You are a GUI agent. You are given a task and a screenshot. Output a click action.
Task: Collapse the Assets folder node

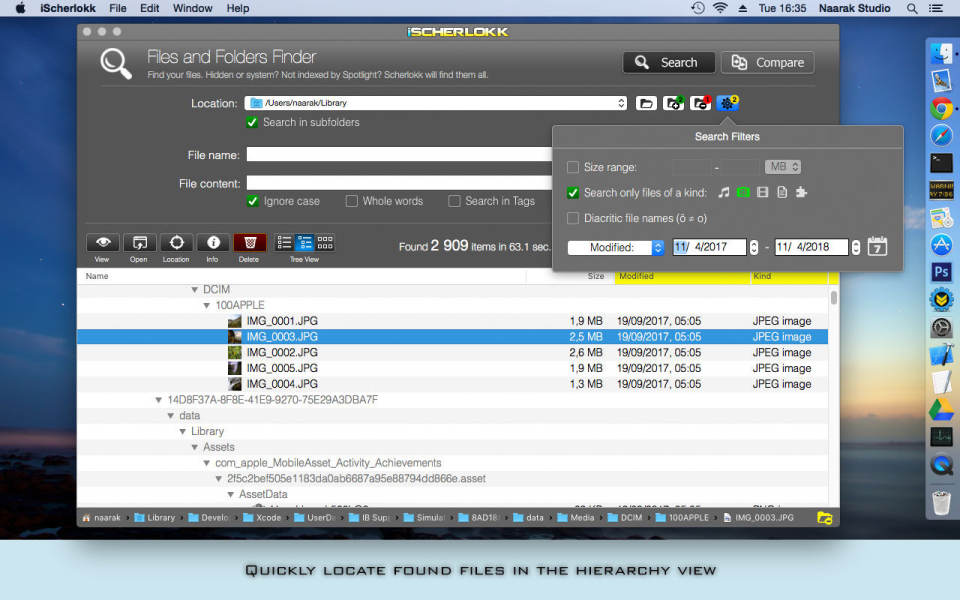point(194,448)
